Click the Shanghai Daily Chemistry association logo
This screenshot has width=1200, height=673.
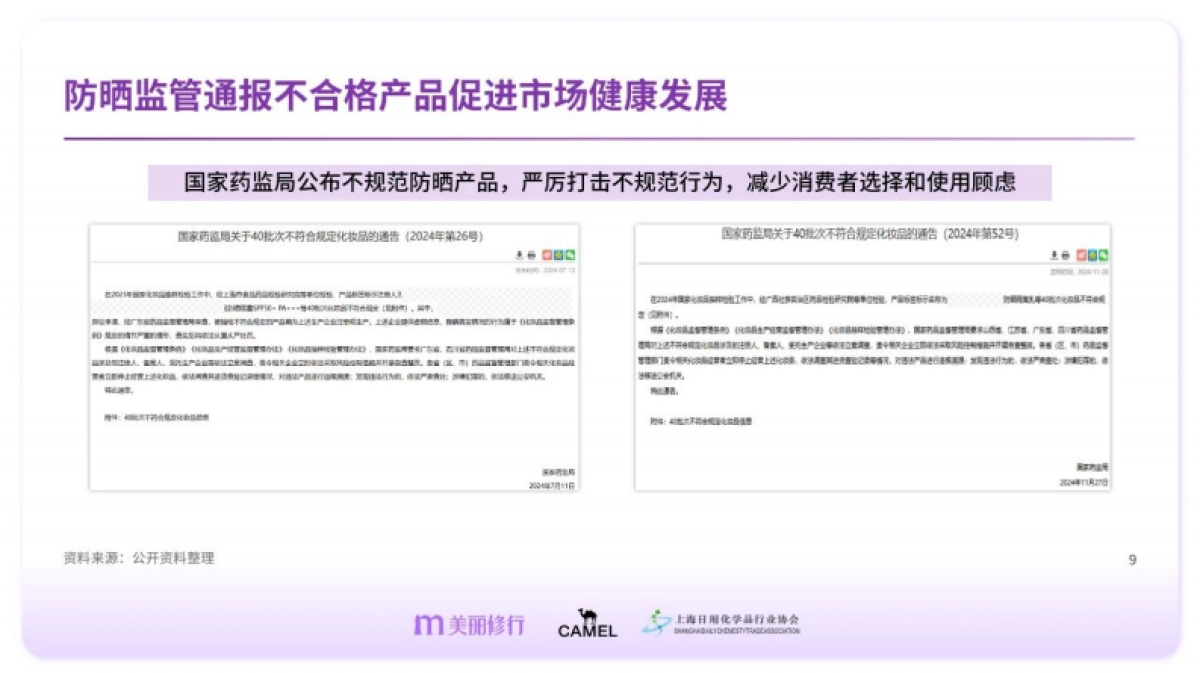[724, 623]
